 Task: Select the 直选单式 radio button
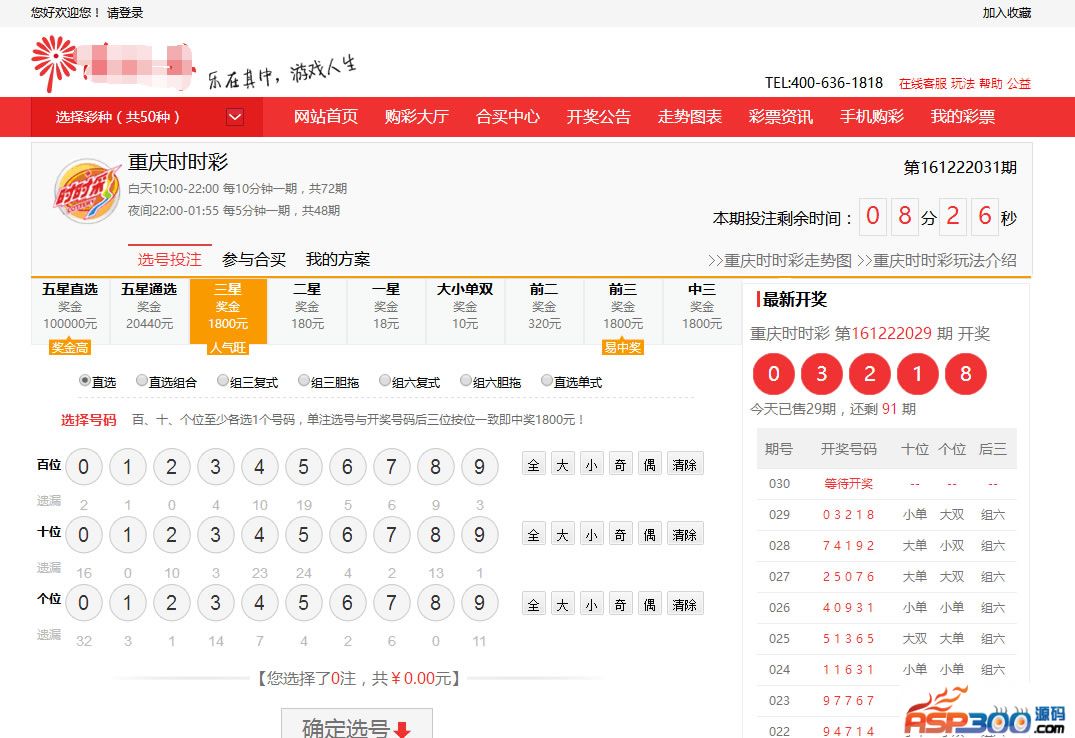click(x=546, y=380)
